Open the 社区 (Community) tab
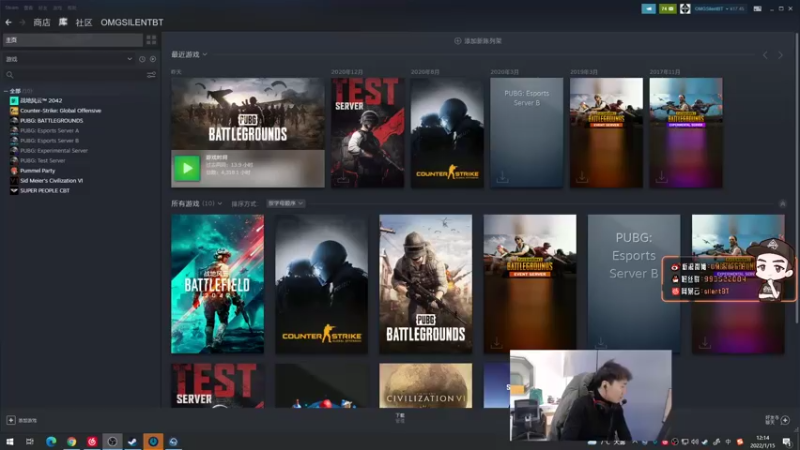Viewport: 800px width, 450px height. coord(84,22)
